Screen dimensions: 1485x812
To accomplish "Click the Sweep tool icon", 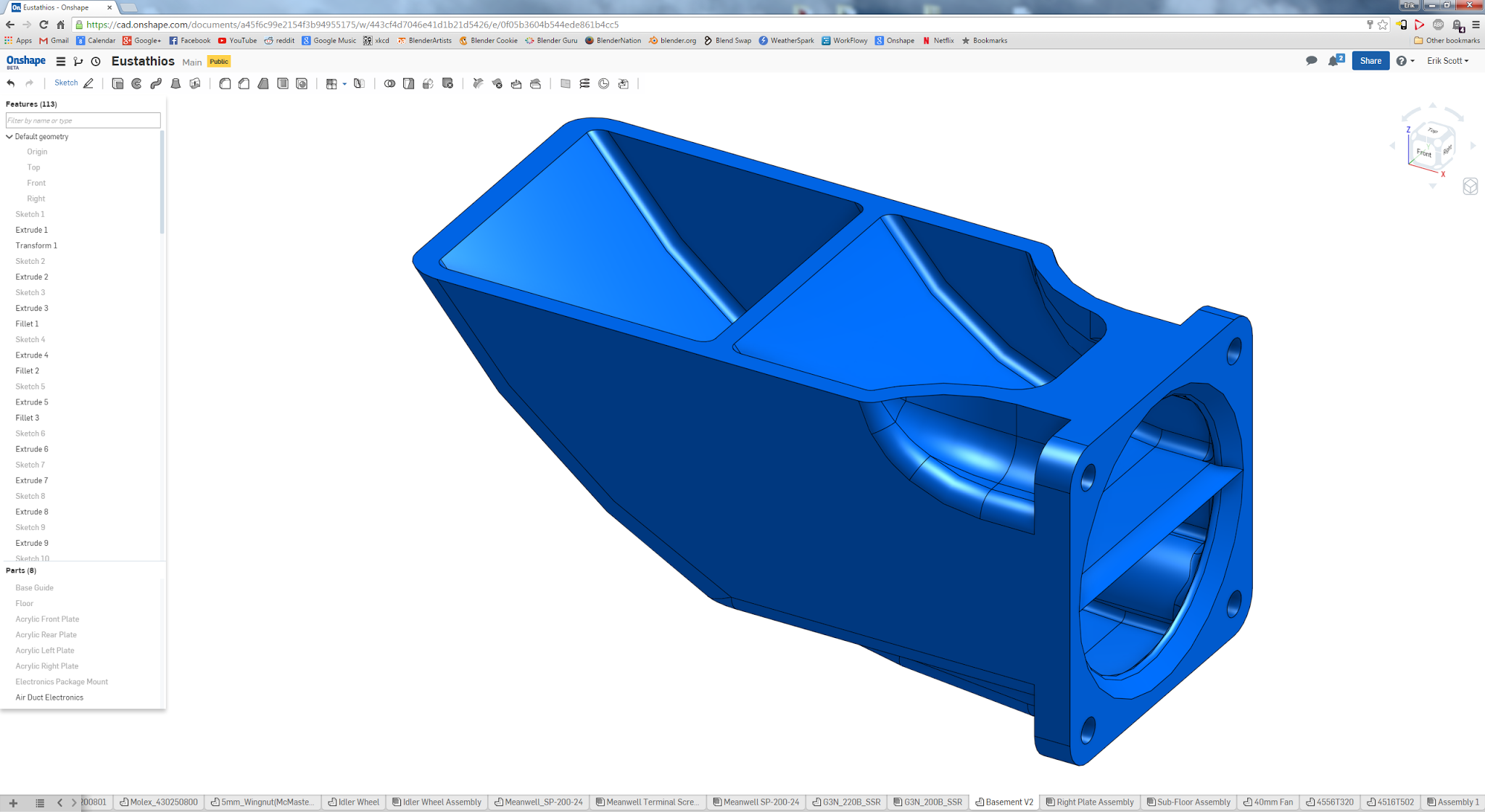I will pyautogui.click(x=156, y=84).
